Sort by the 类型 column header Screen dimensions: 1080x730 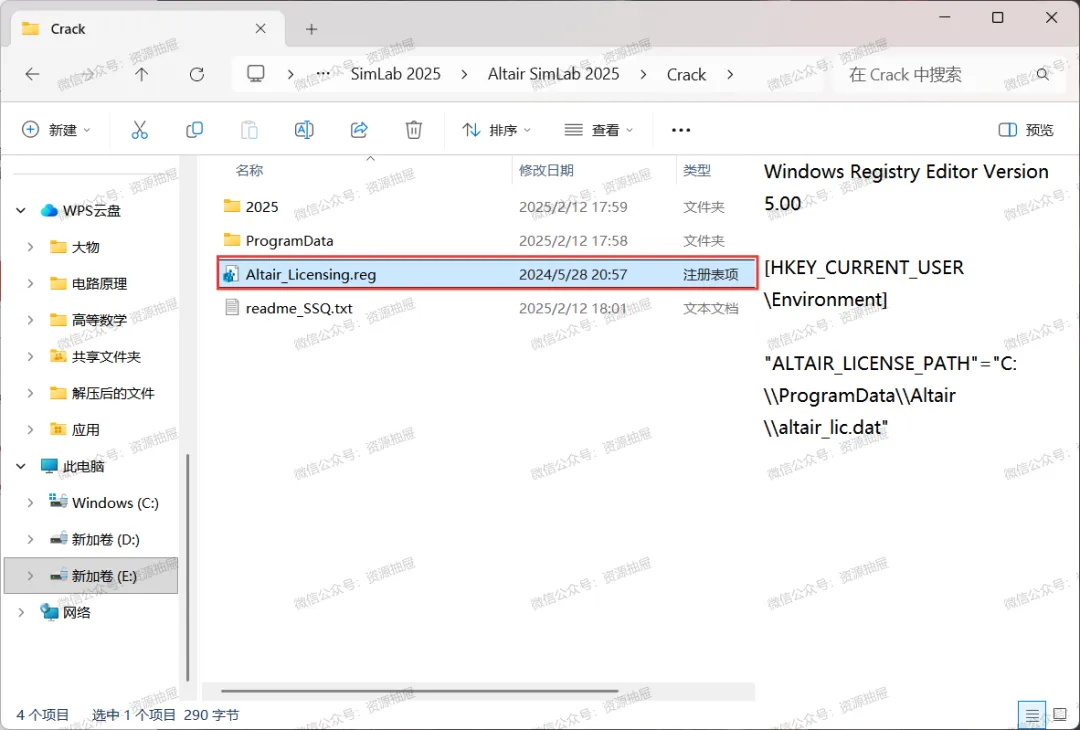696,170
